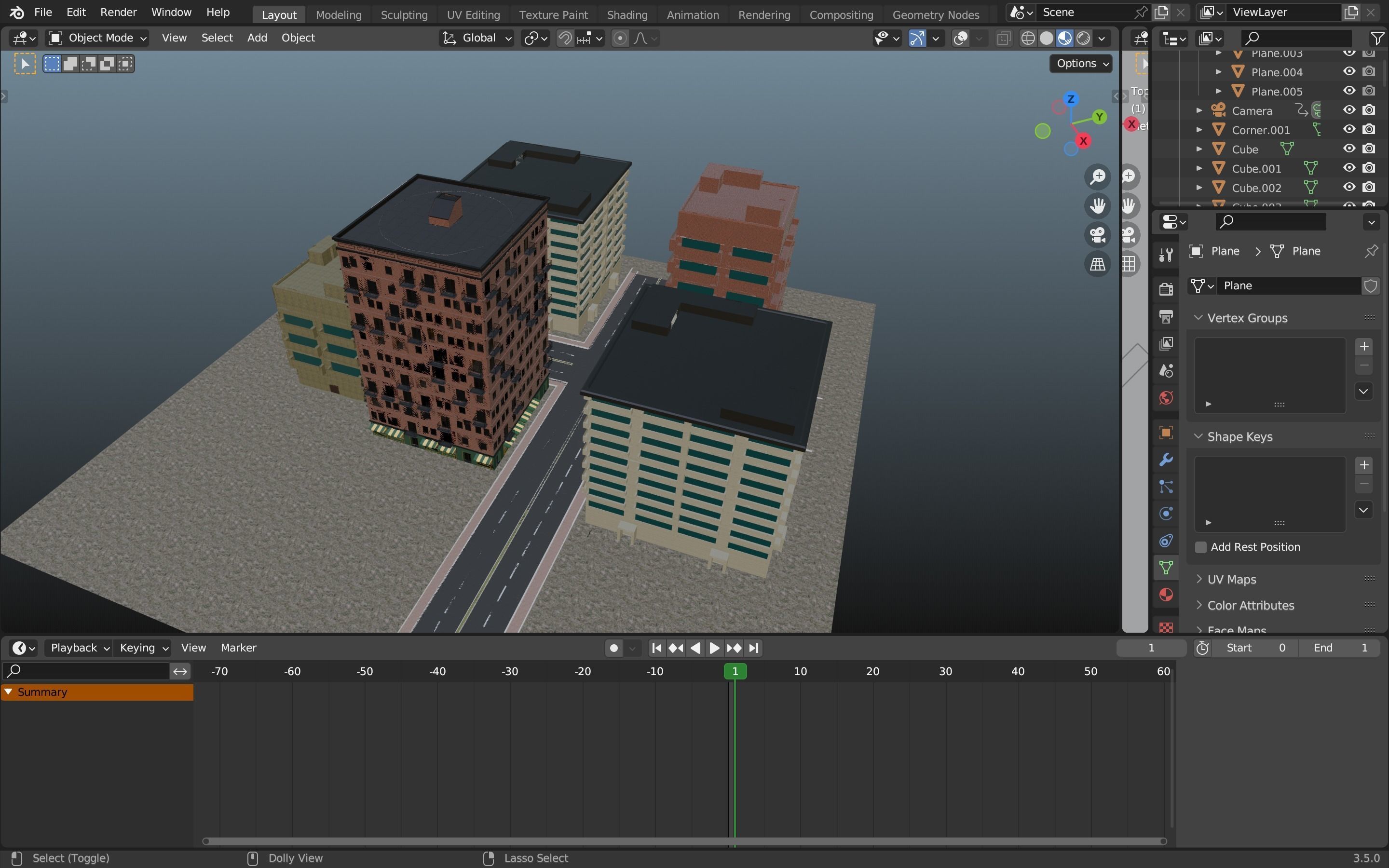The height and width of the screenshot is (868, 1389).
Task: Switch orthographic/perspective grid gizmo
Action: pyautogui.click(x=1097, y=264)
